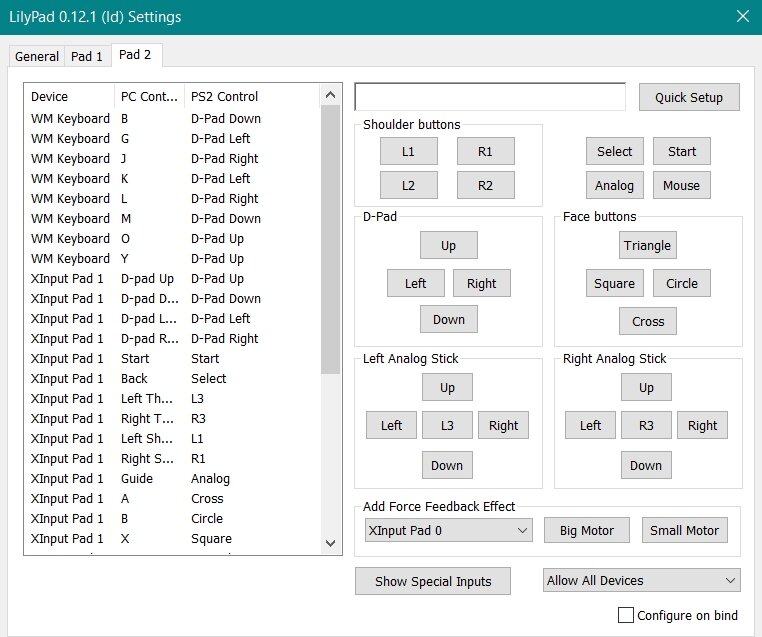762x637 pixels.
Task: Bind D-Pad Up button
Action: (449, 245)
